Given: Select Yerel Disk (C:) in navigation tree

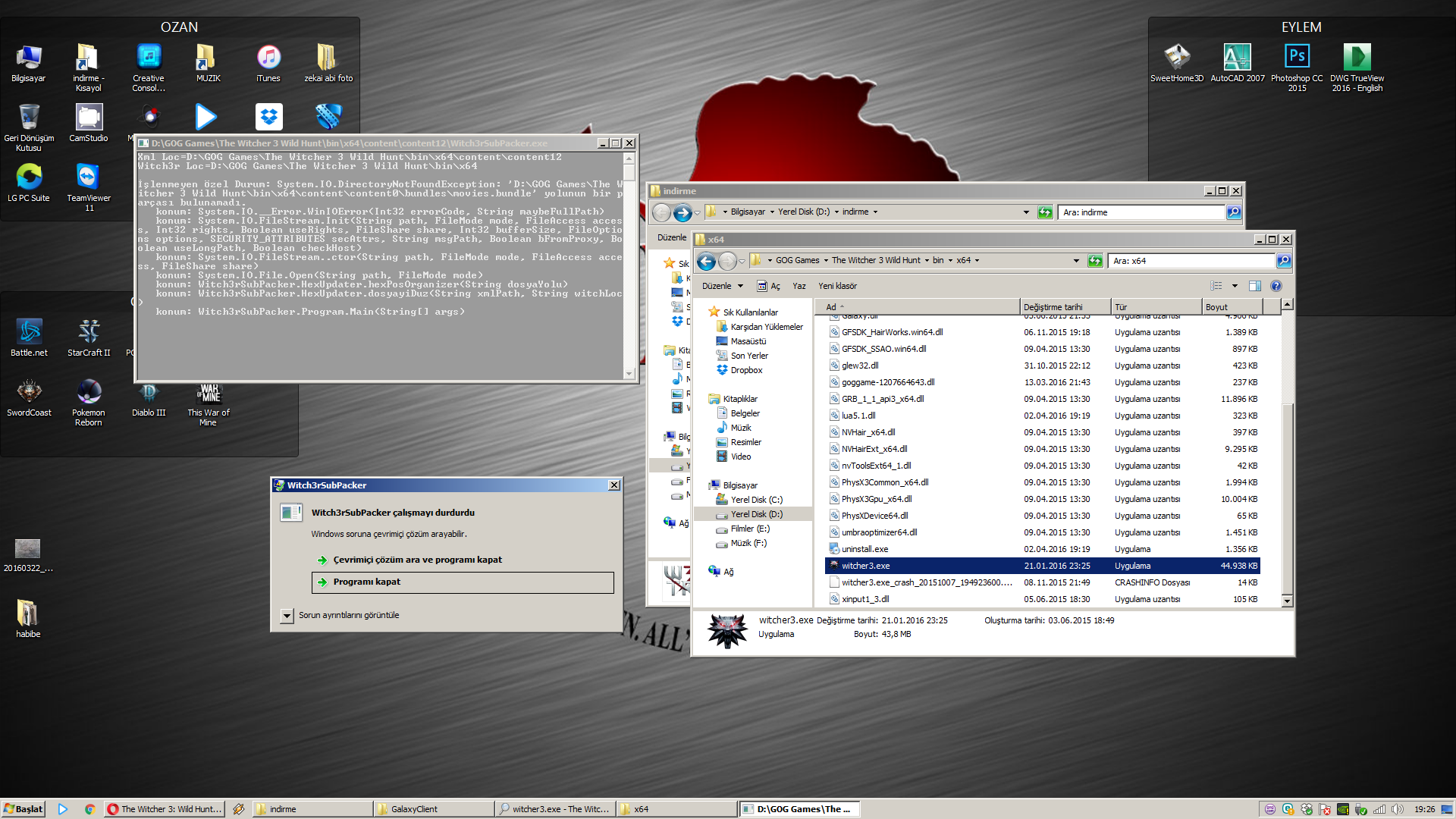Looking at the screenshot, I should tap(748, 500).
